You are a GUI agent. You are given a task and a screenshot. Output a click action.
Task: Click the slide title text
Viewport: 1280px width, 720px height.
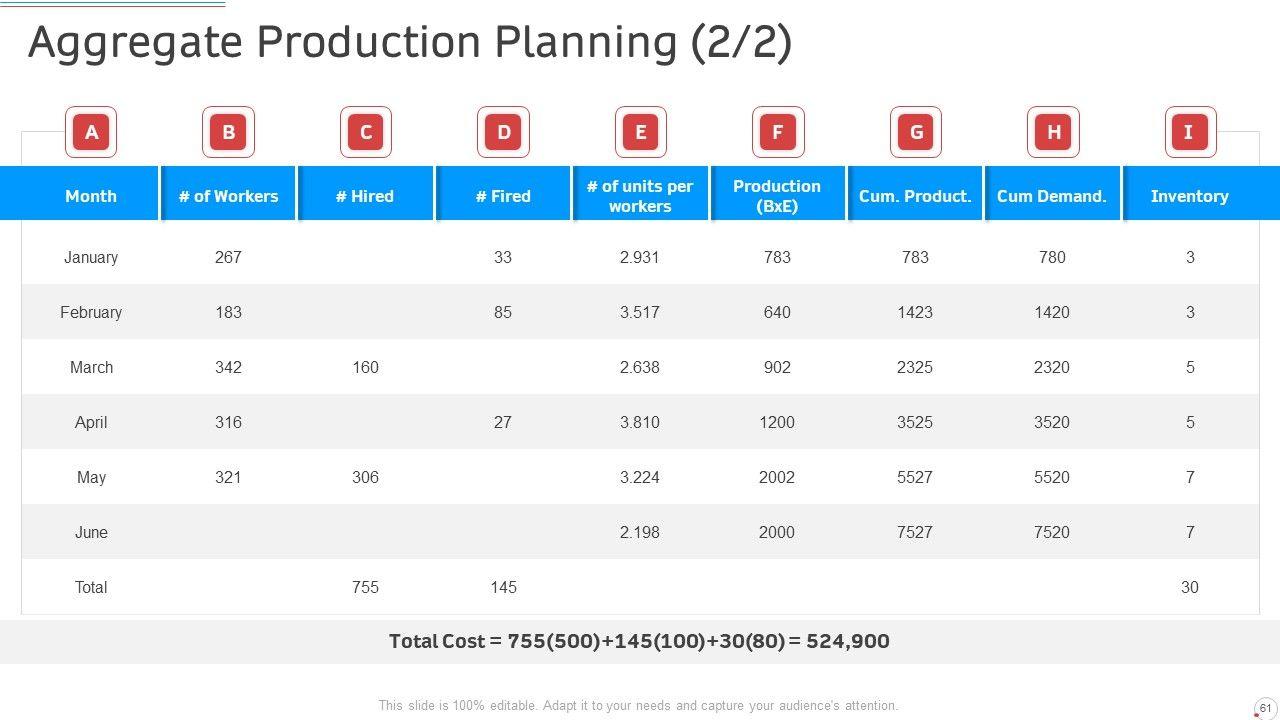(x=410, y=43)
